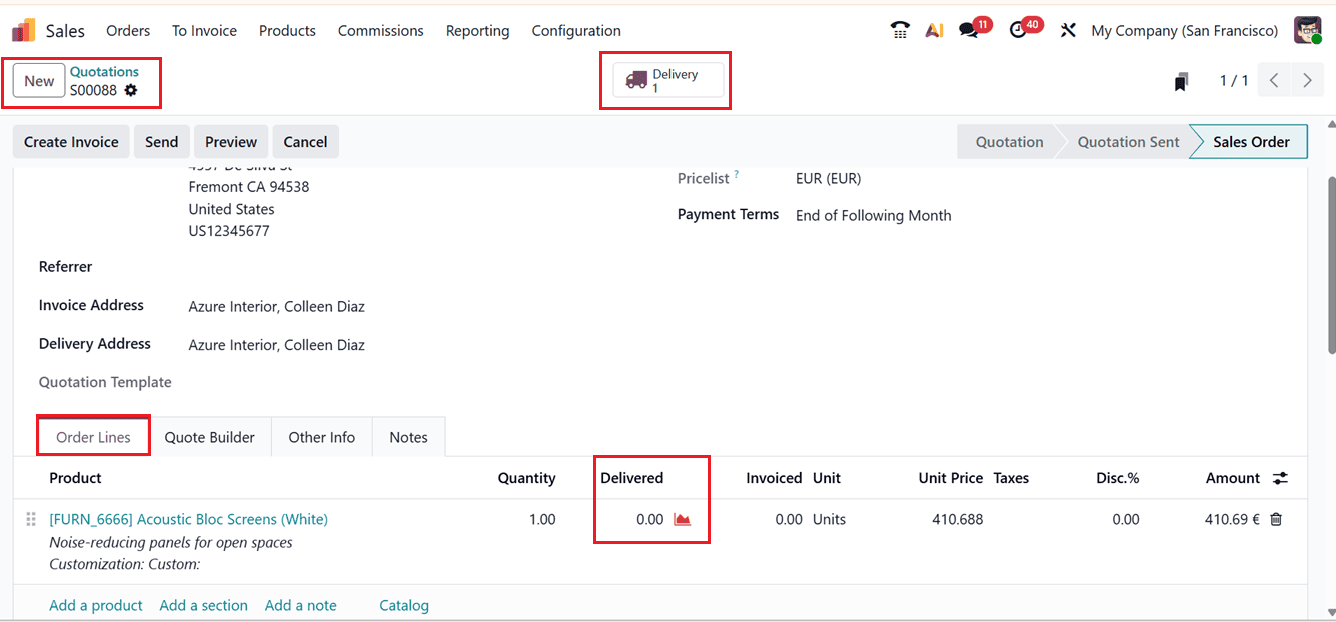Viewport: 1336px width, 622px height.
Task: Grab the drag handle on the order line
Action: click(30, 519)
